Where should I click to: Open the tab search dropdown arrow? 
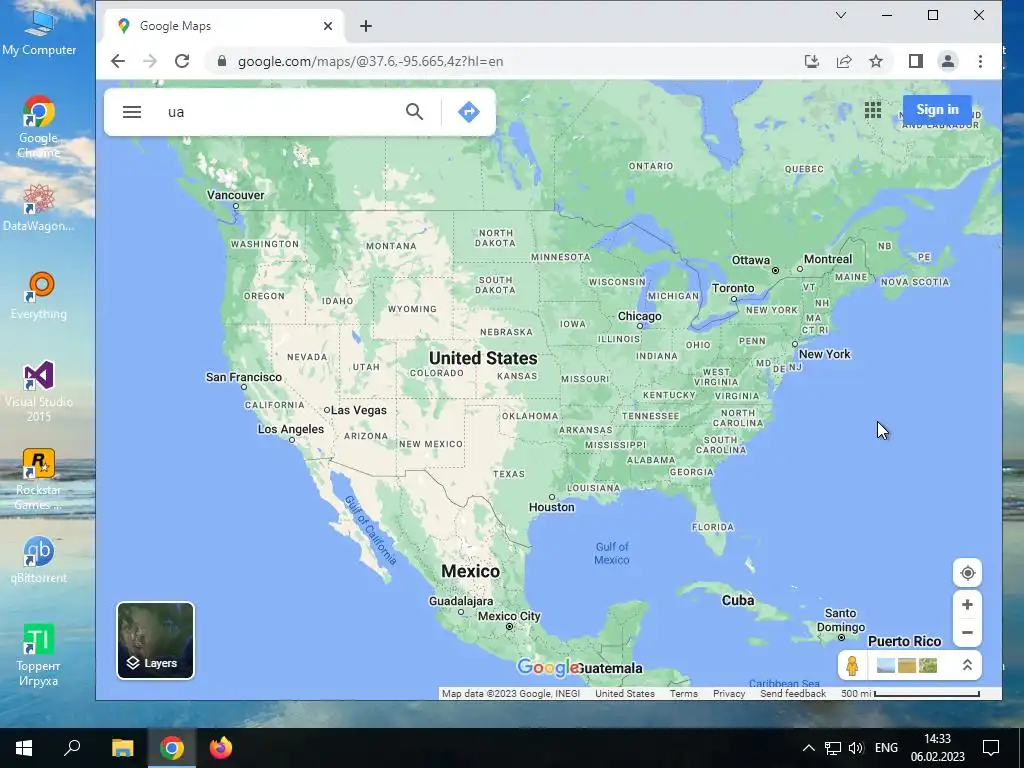click(840, 15)
